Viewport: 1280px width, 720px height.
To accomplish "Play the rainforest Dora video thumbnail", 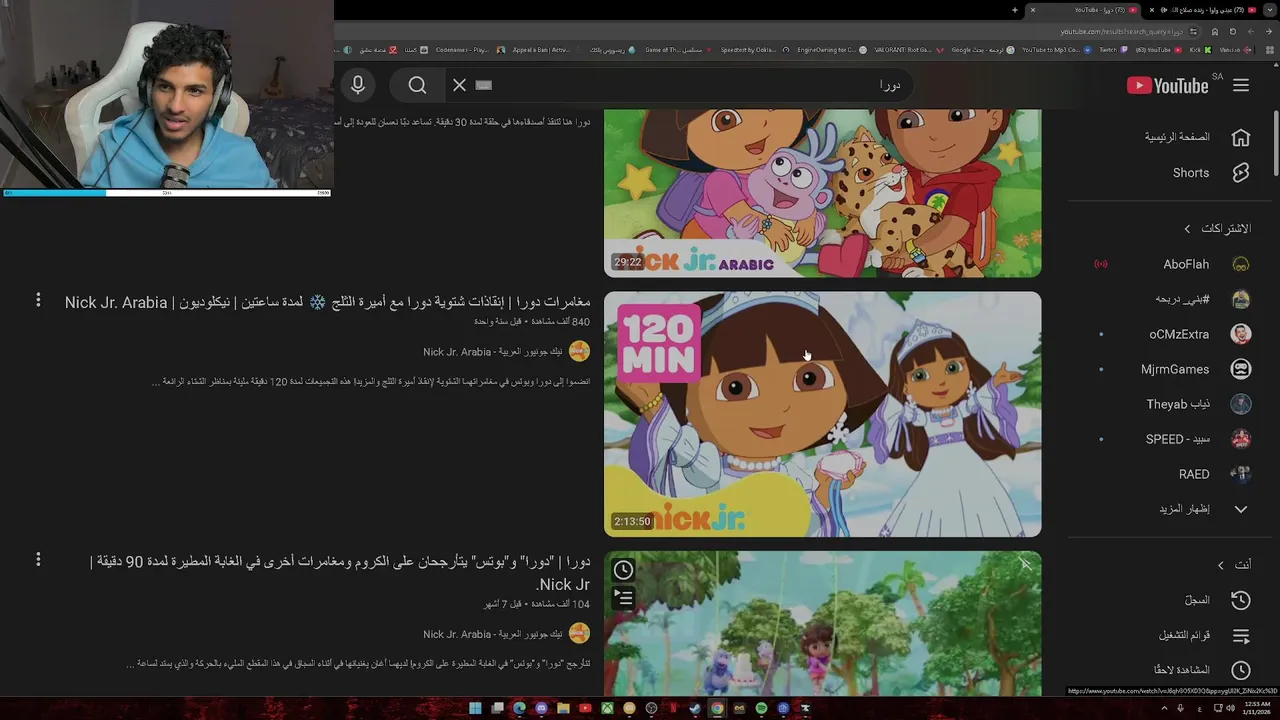I will click(x=822, y=623).
